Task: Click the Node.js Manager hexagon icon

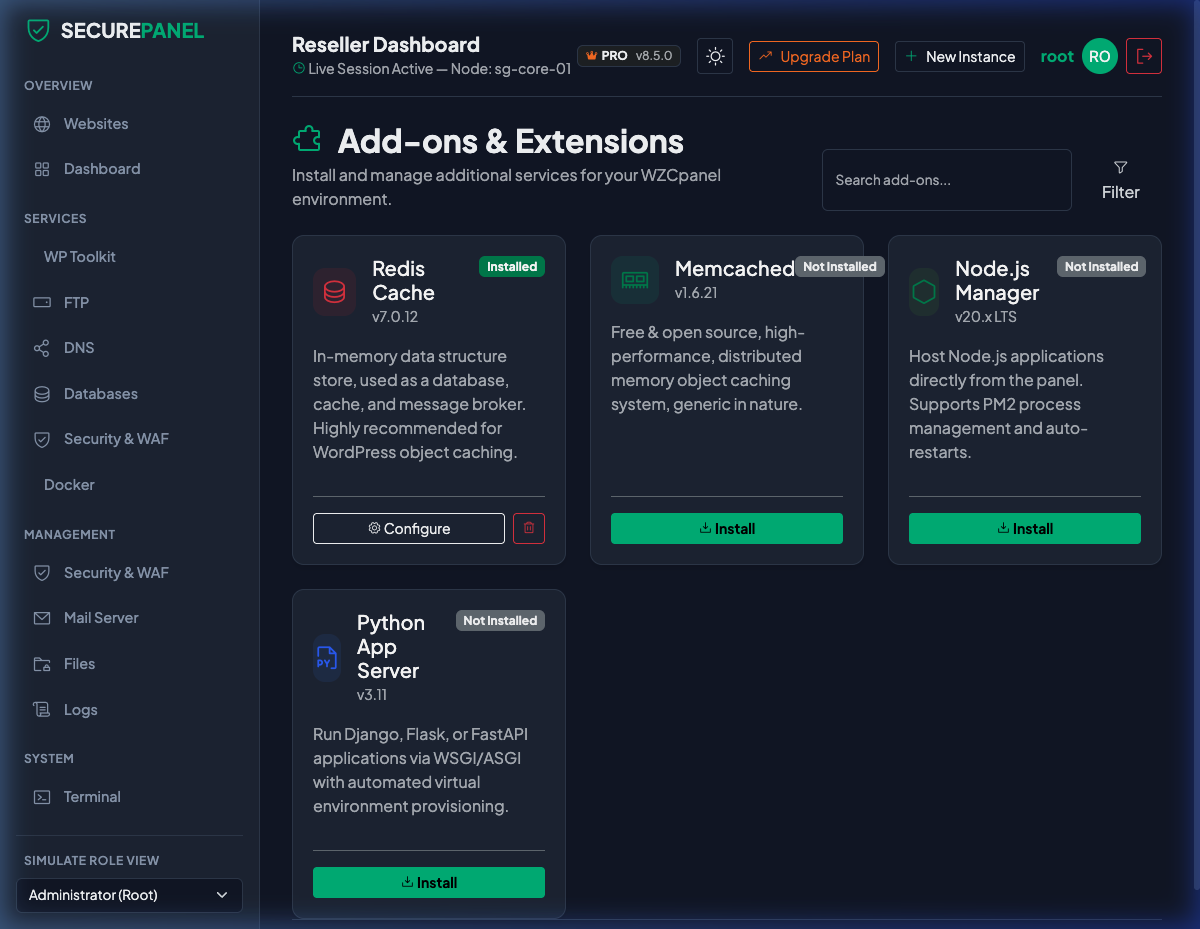Action: [x=924, y=292]
